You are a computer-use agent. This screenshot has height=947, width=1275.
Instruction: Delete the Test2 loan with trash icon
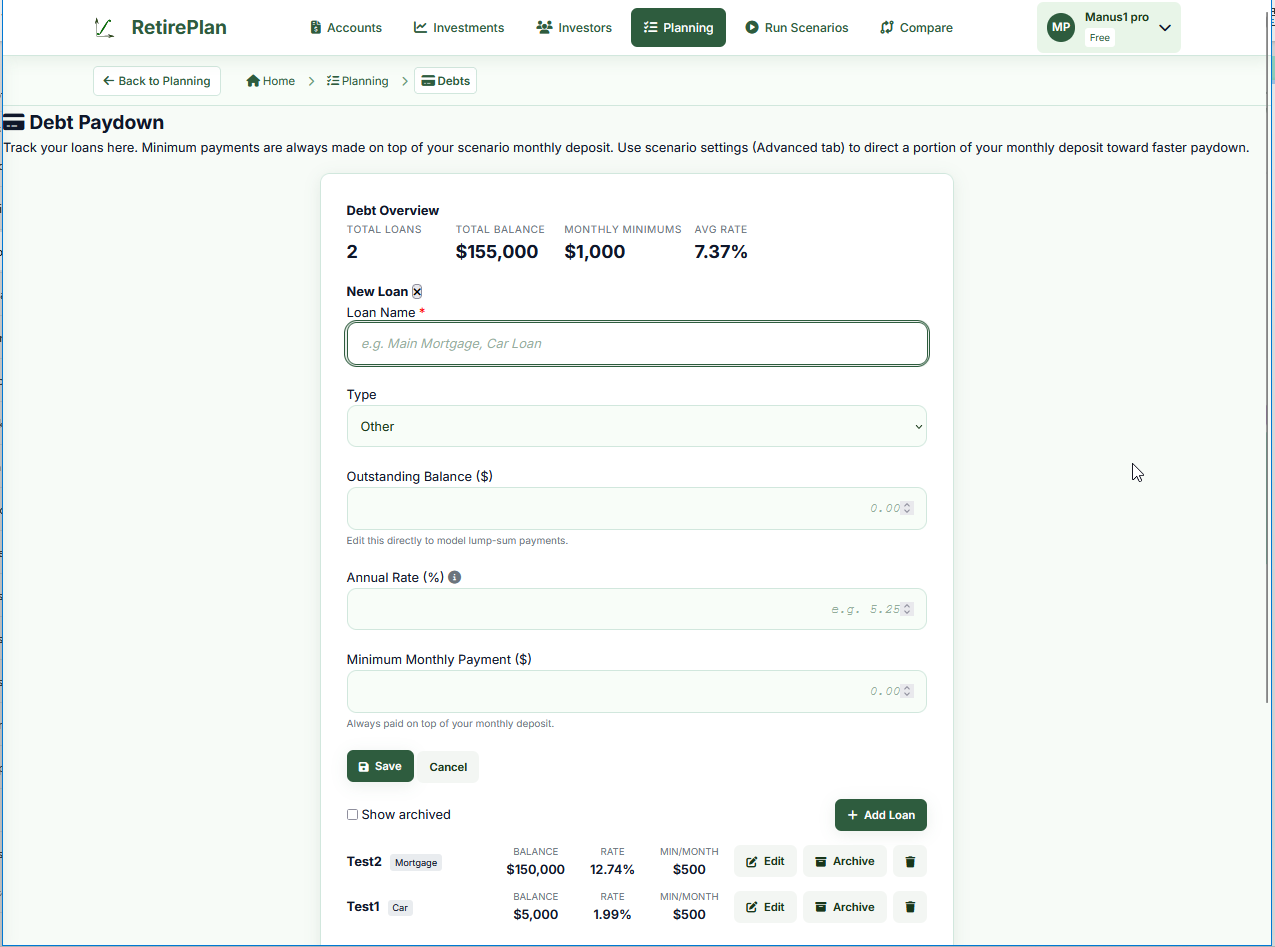910,861
